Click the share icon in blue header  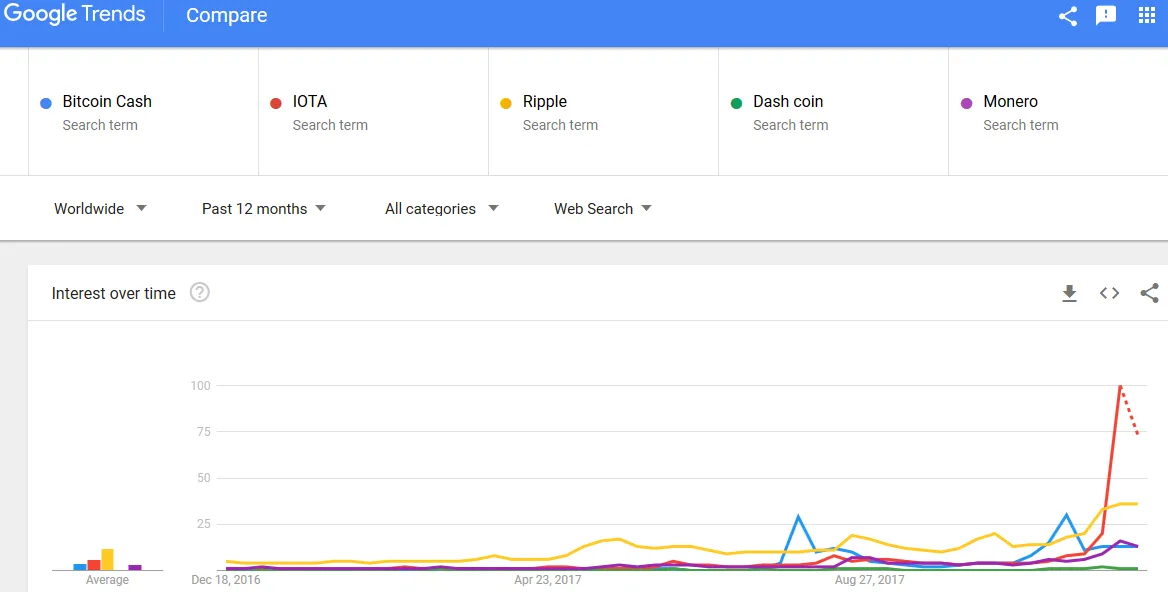point(1067,16)
